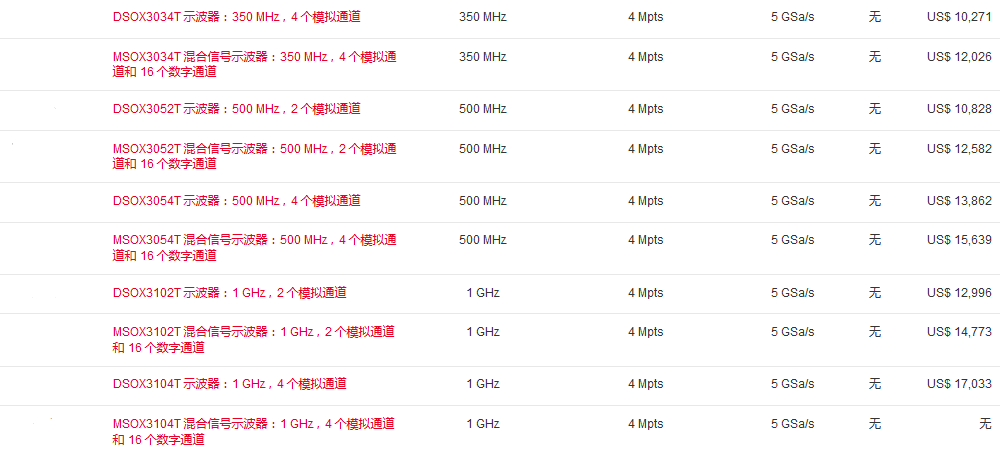This screenshot has width=1000, height=455.
Task: Open the DSOX3034T 350 MHz oscilloscope link
Action: (236, 17)
